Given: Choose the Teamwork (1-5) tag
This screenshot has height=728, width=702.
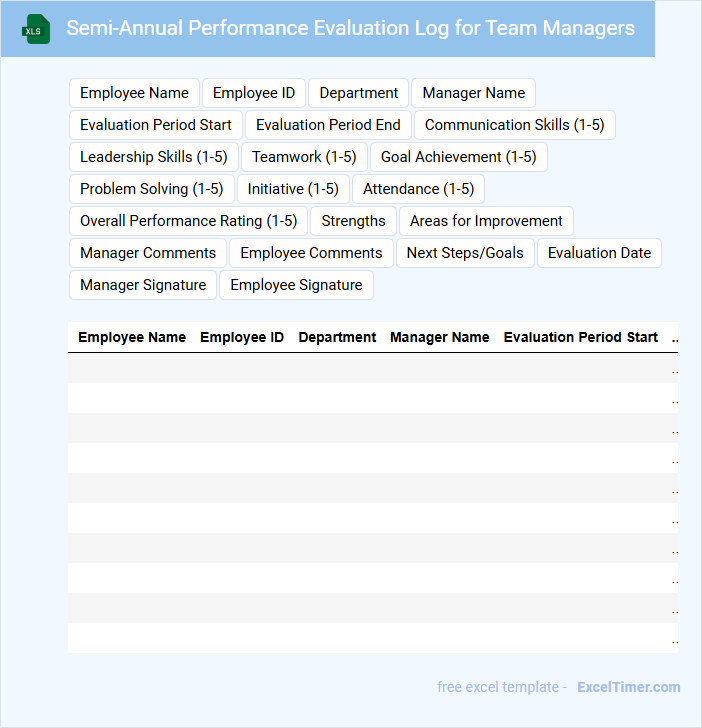Looking at the screenshot, I should point(304,157).
